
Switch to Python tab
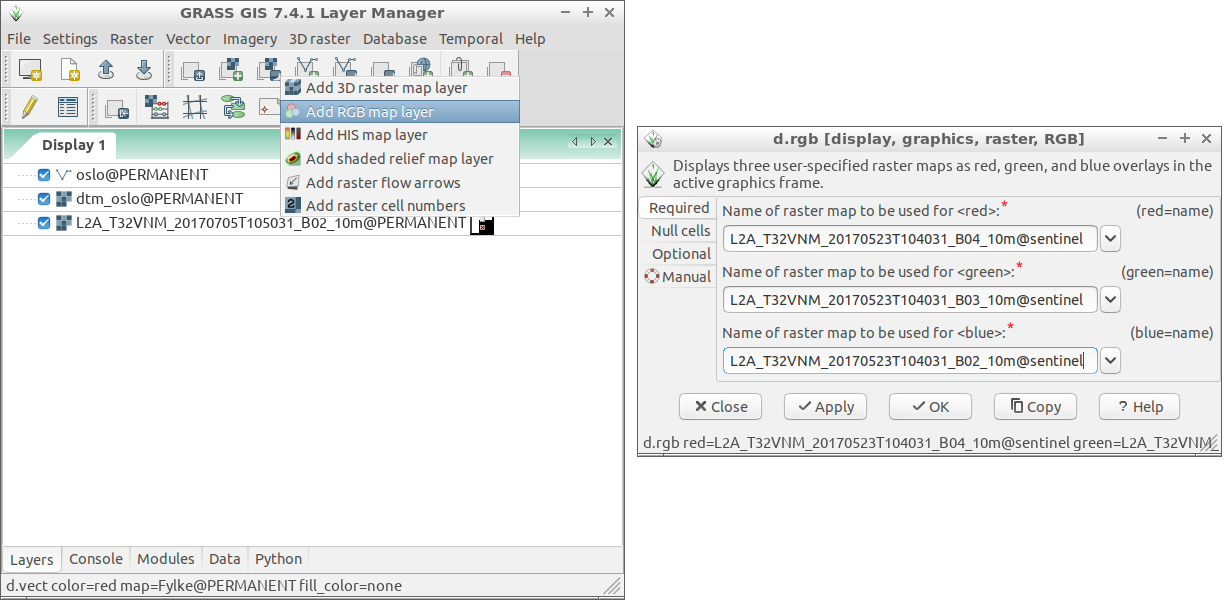pyautogui.click(x=278, y=559)
